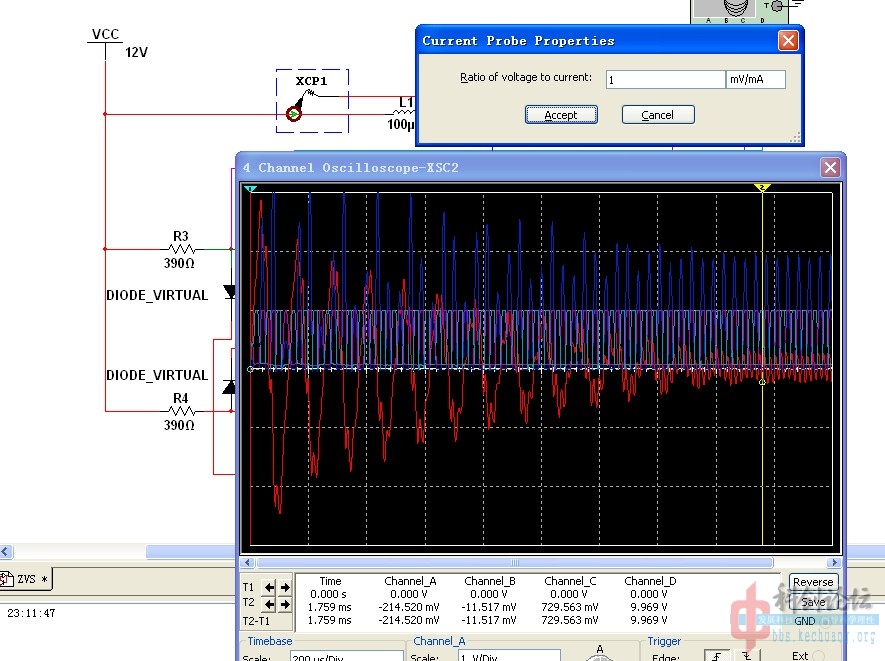Click the Channel_C T2 value 729.563 mV
Image resolution: width=885 pixels, height=661 pixels.
(x=570, y=607)
